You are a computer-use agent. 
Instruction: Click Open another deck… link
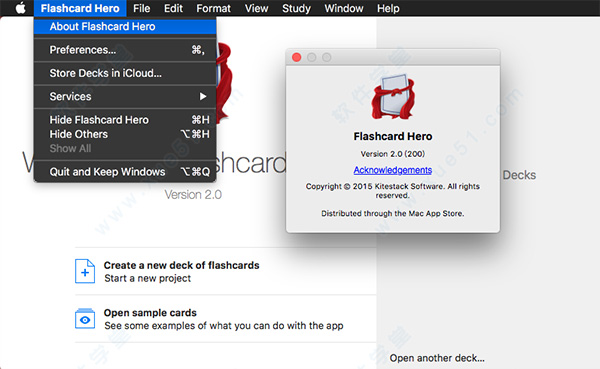pyautogui.click(x=437, y=358)
